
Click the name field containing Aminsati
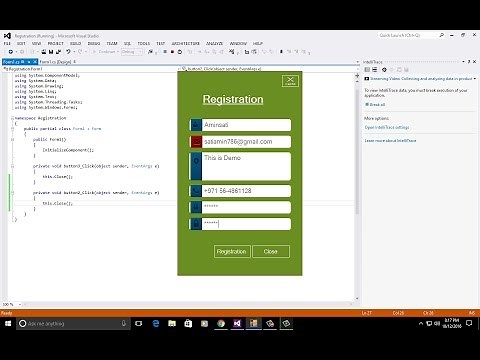(x=246, y=125)
